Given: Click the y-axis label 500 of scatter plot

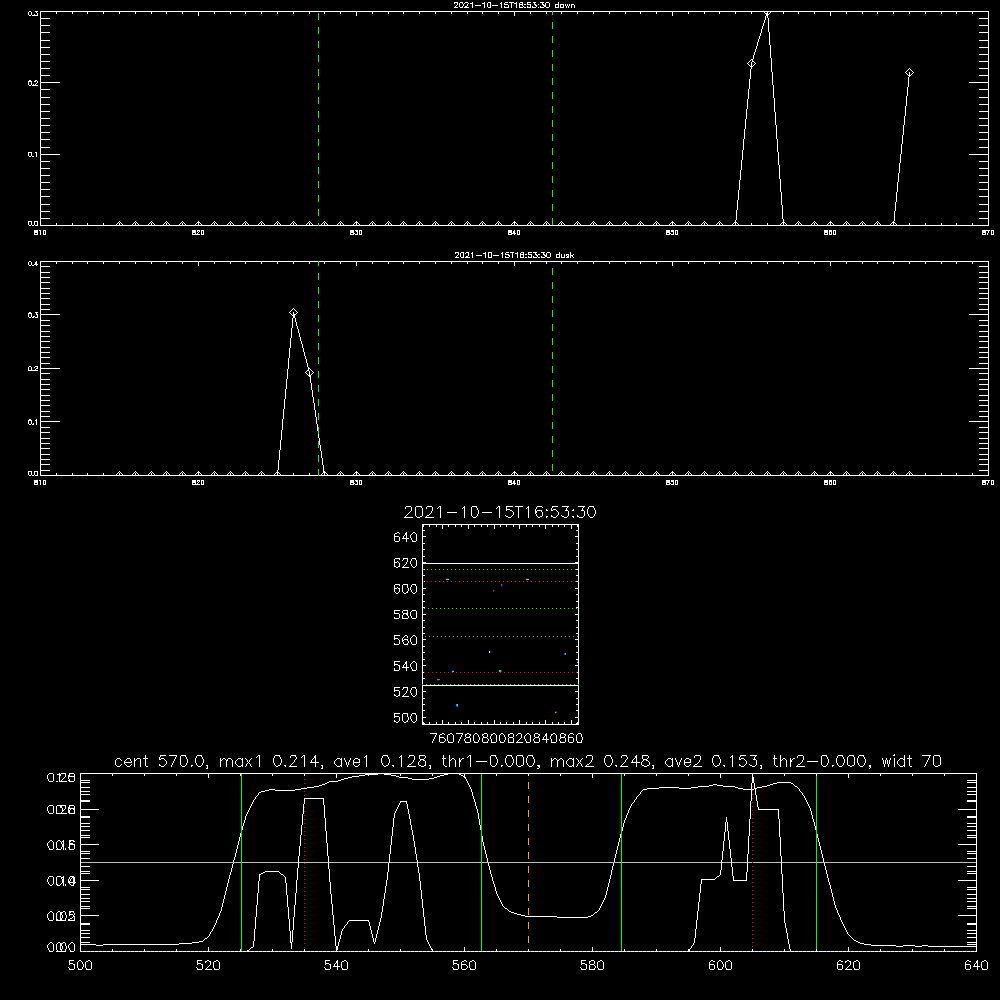Looking at the screenshot, I should [x=406, y=718].
